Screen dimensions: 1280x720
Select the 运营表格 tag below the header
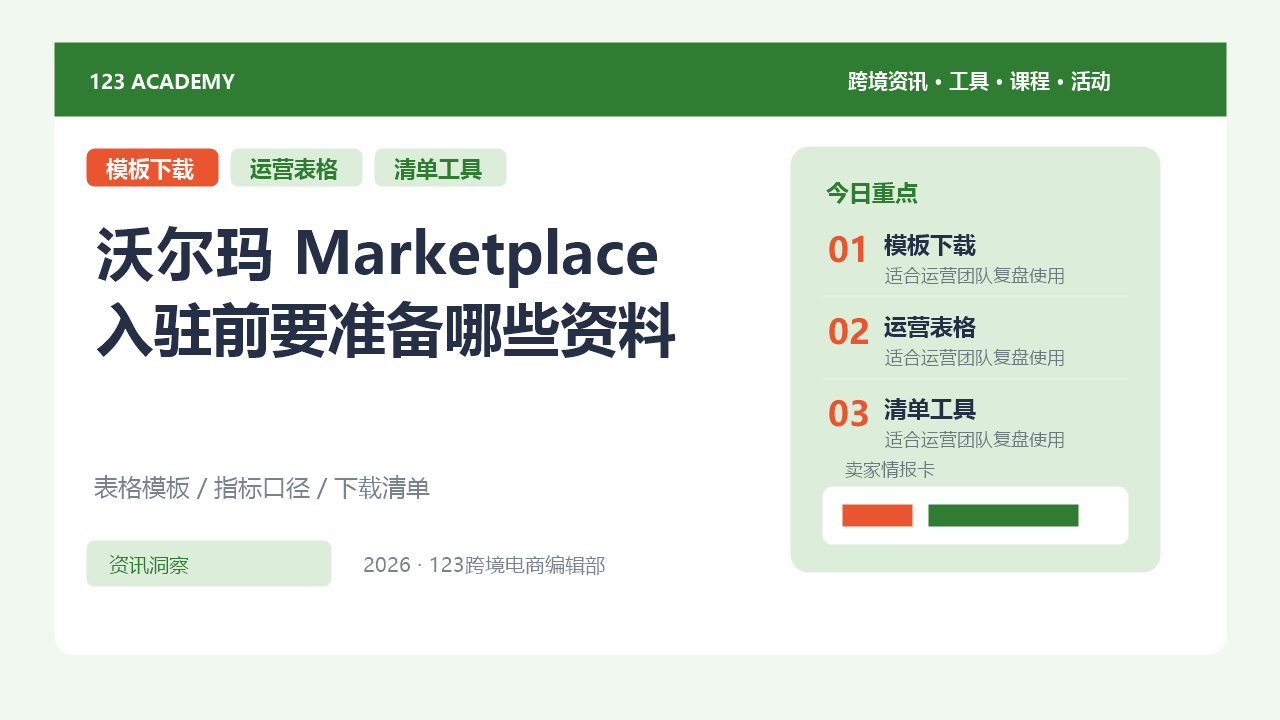[x=296, y=168]
